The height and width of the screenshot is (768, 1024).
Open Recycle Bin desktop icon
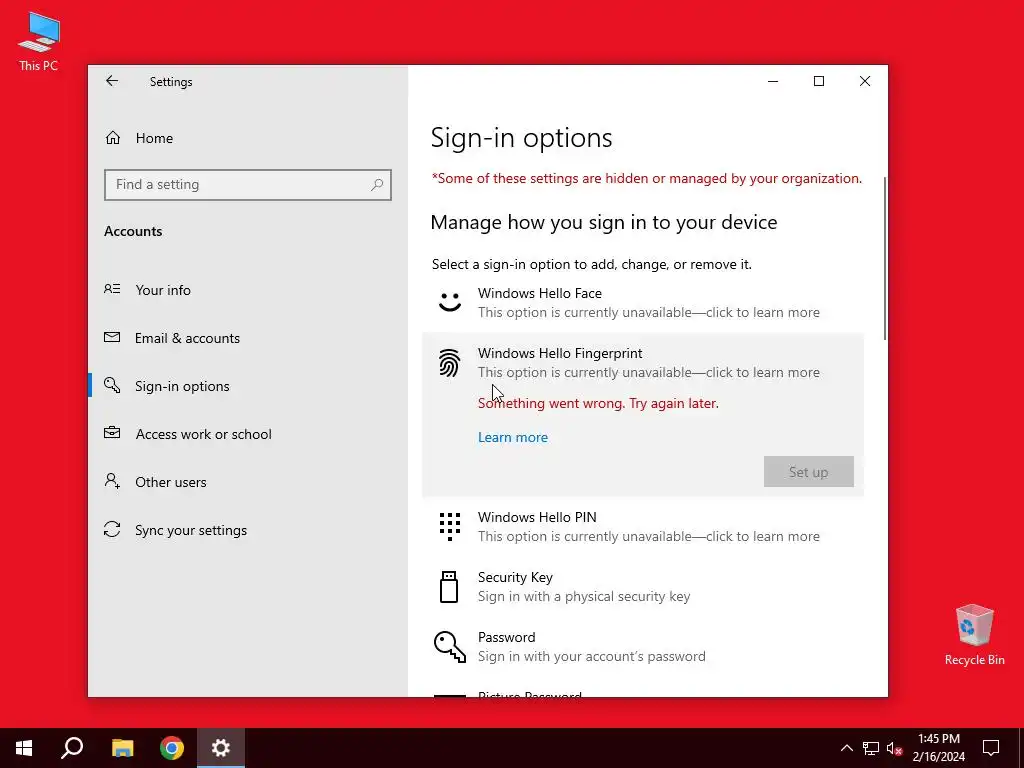[x=974, y=635]
